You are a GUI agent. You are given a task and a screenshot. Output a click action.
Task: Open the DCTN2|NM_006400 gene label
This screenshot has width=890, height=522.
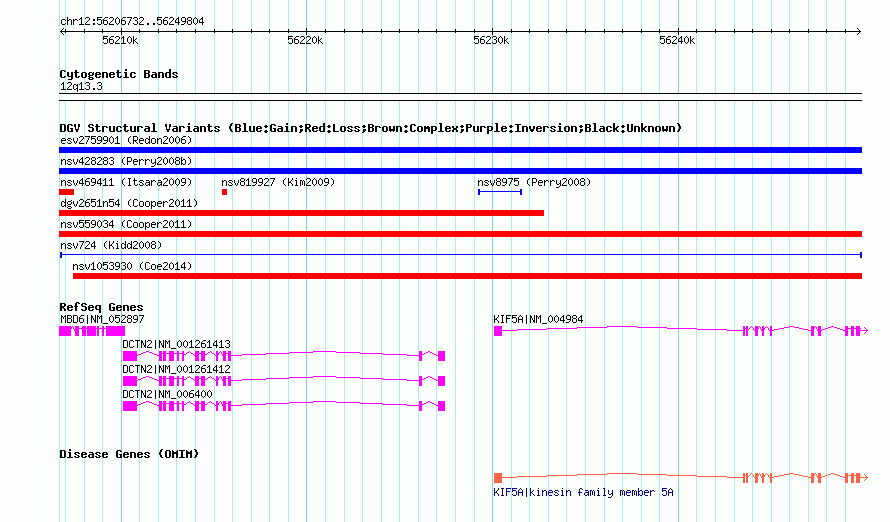(x=167, y=394)
